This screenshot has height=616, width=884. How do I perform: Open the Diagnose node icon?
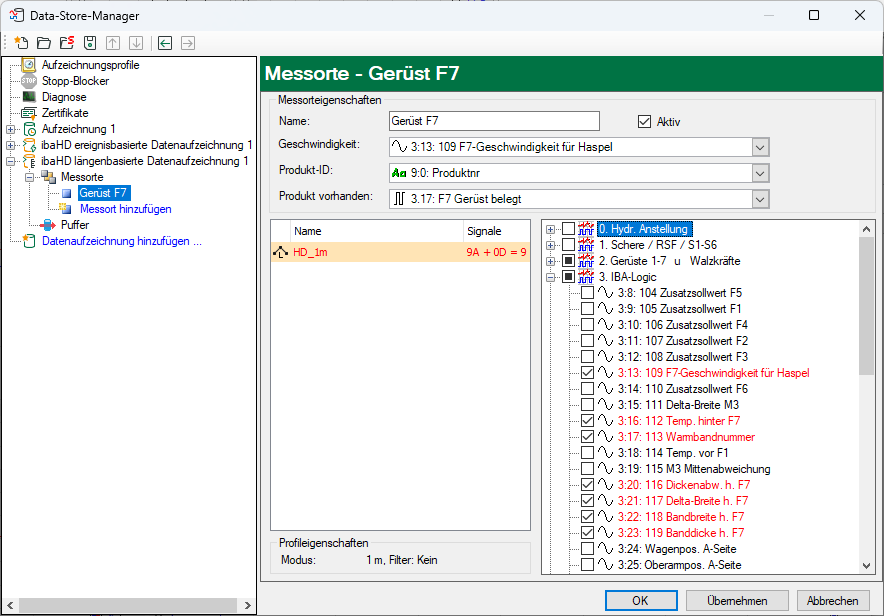pos(29,97)
